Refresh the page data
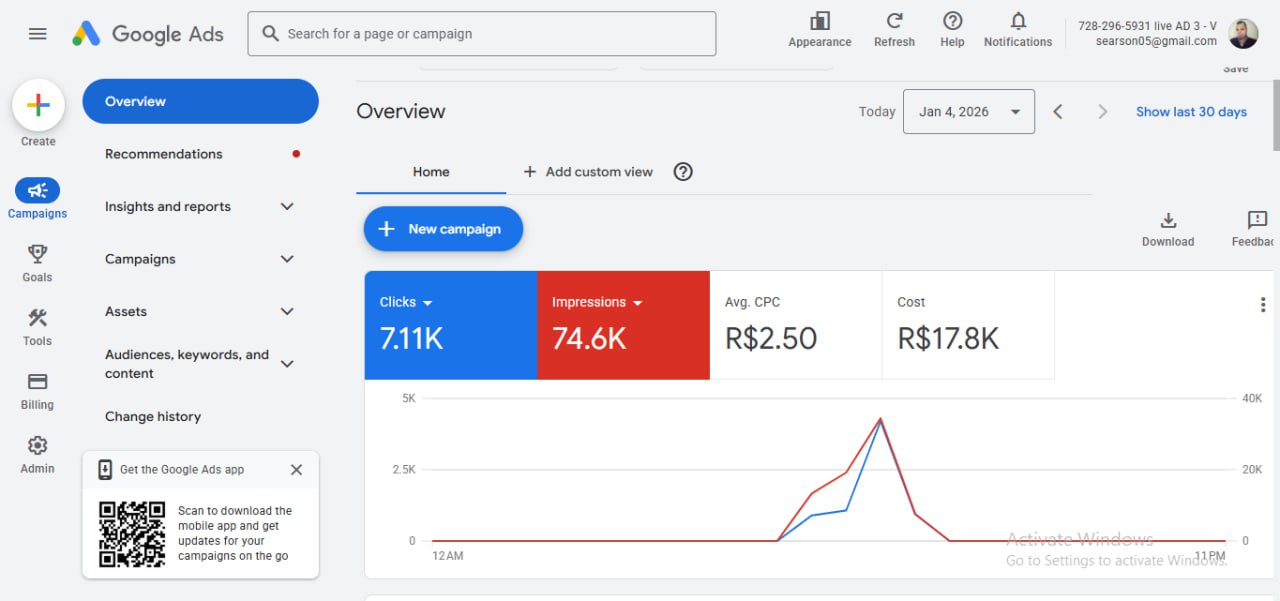Screen dimensions: 1280x601 [894, 21]
